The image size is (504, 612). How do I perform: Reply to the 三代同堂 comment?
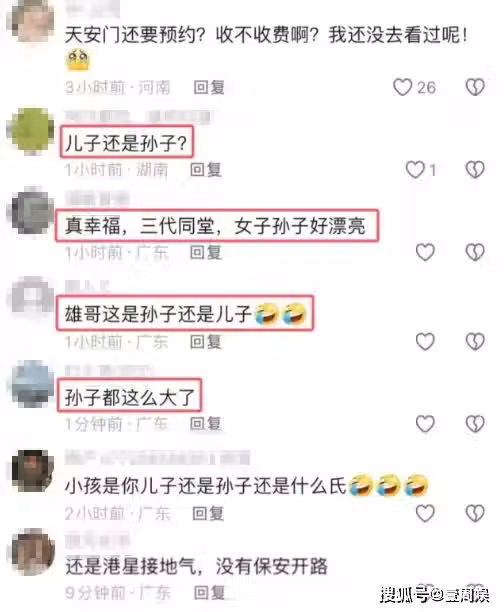[206, 252]
